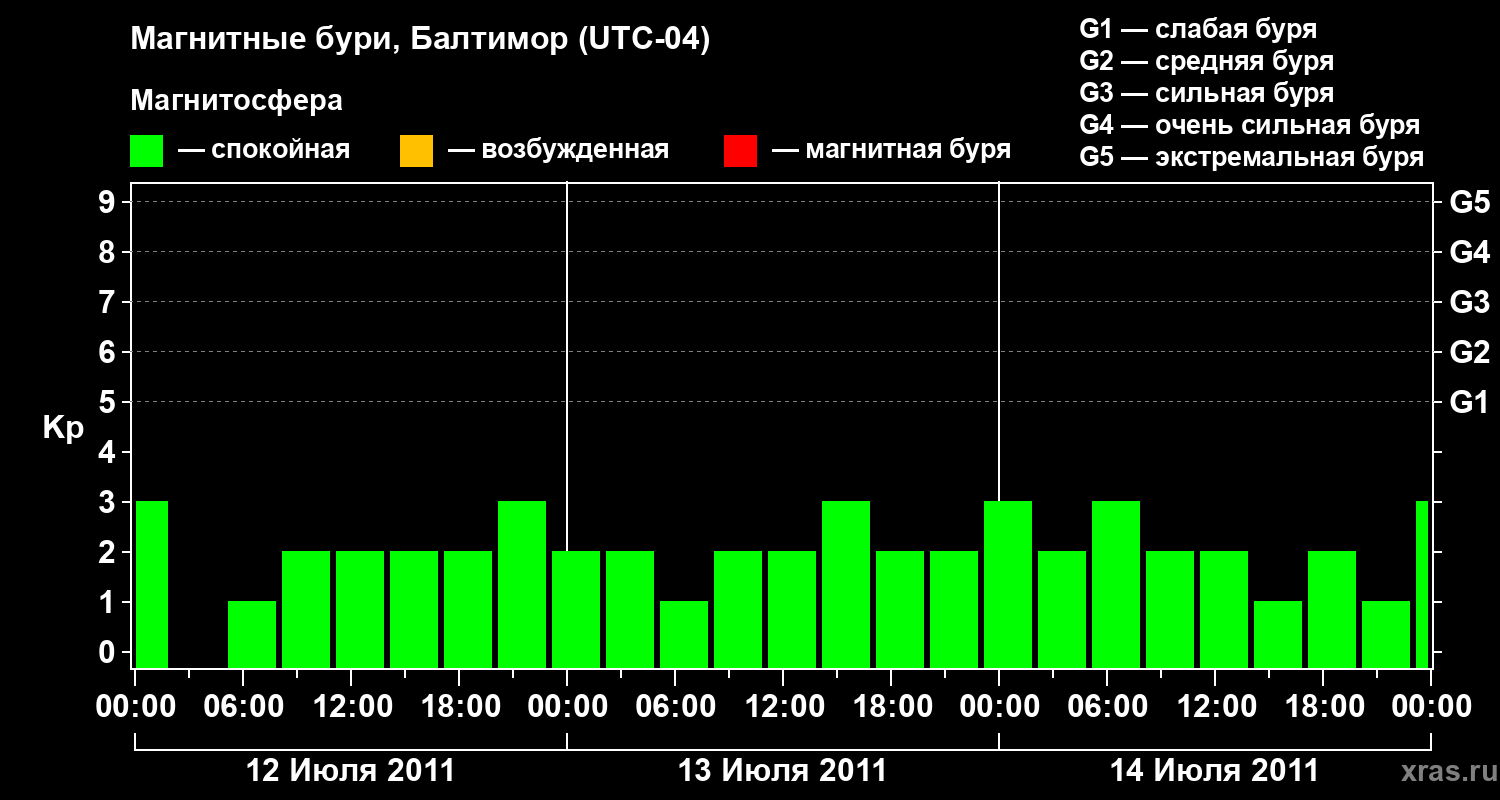Screen dimensions: 1500x800
Task: Click the Kp 3 bar in the afternoon of 13 Июля
Action: click(x=846, y=584)
